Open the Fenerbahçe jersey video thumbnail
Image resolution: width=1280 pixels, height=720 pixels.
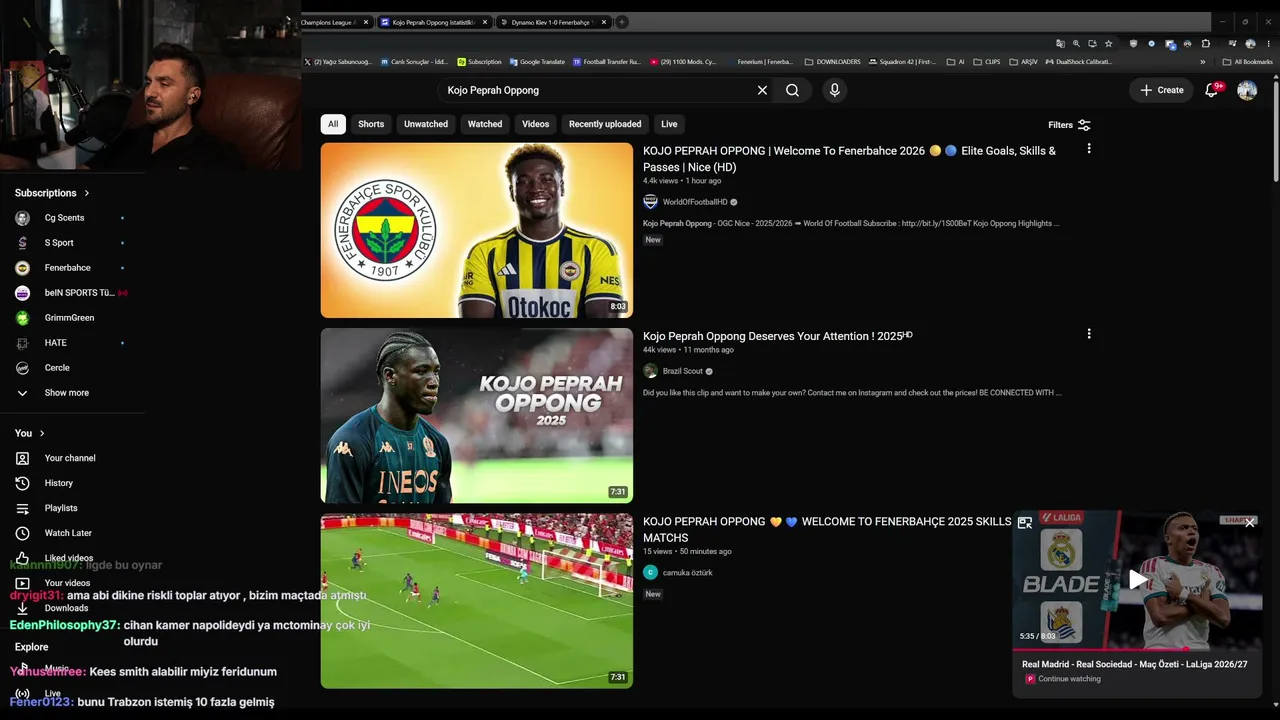[477, 230]
